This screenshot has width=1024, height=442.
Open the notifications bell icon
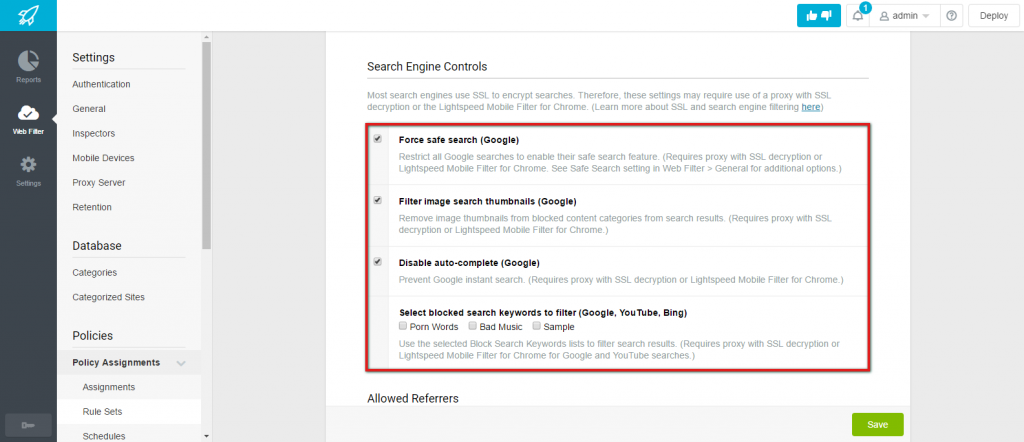(857, 16)
